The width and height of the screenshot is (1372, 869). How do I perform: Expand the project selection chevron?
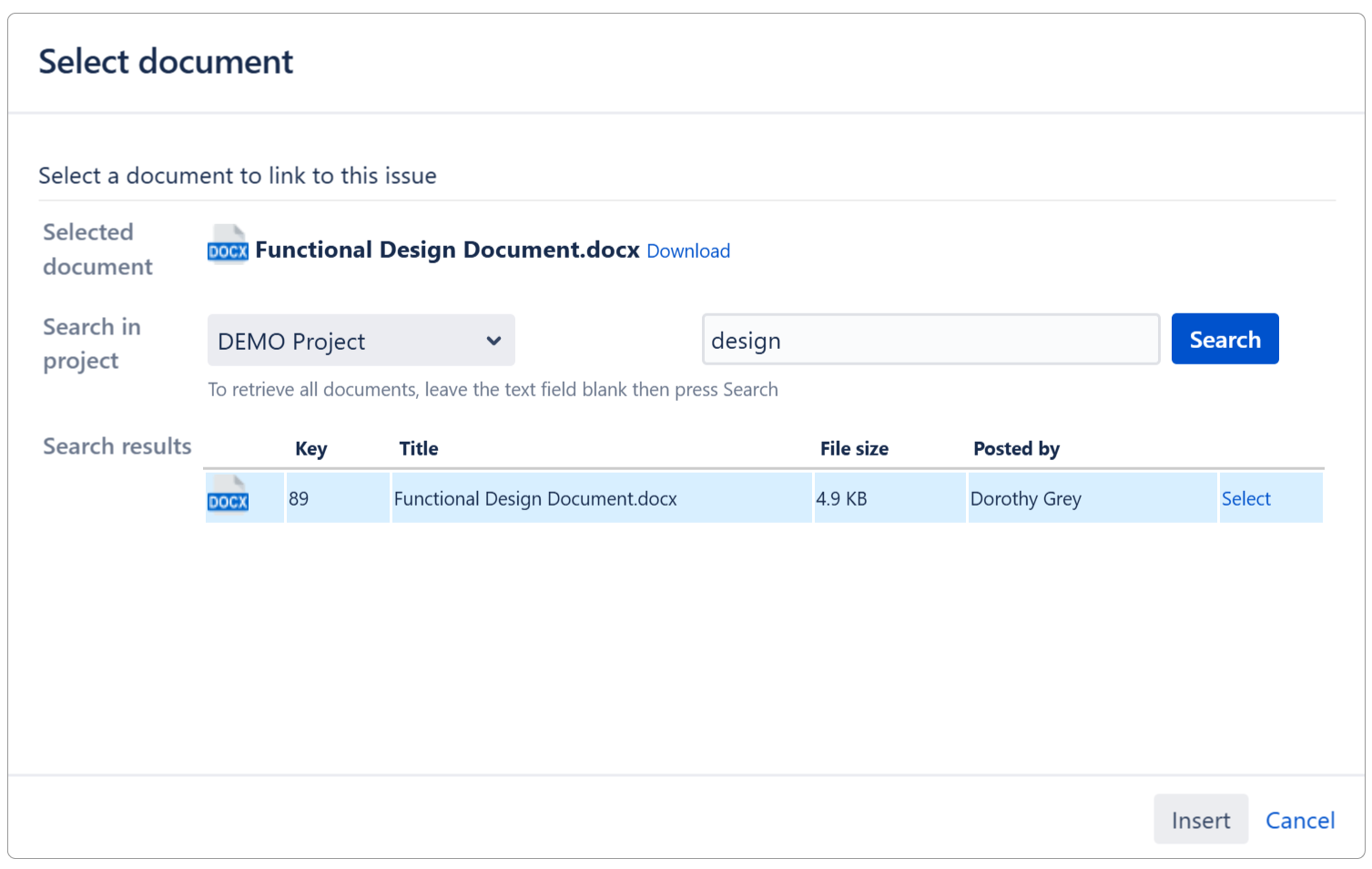(x=493, y=340)
